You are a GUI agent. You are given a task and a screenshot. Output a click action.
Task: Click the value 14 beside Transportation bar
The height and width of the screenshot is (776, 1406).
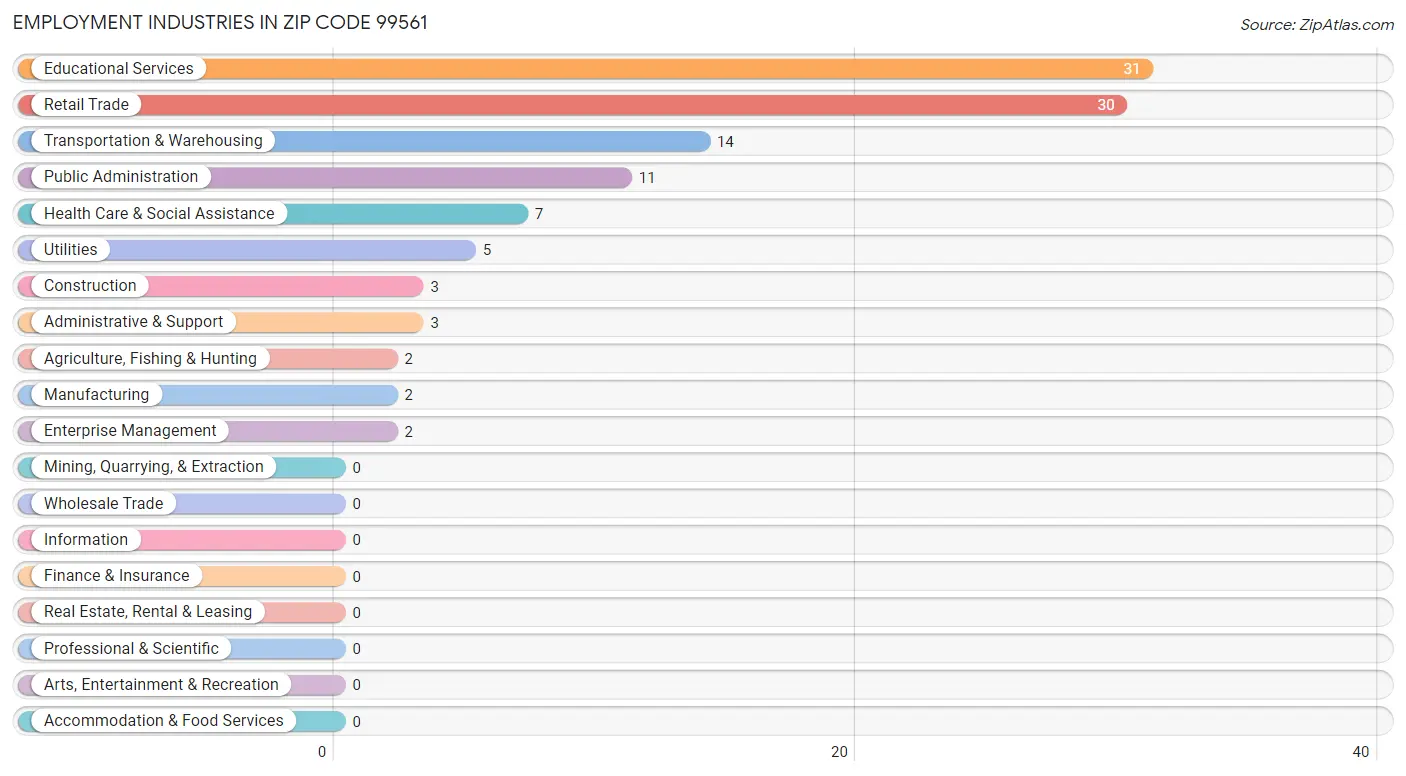(725, 142)
